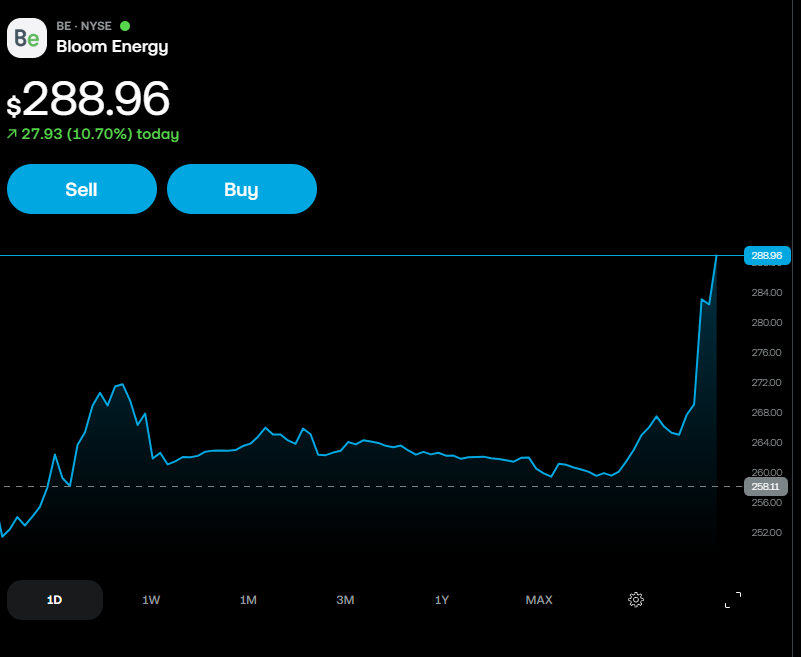The width and height of the screenshot is (801, 657).
Task: Open chart settings gear icon
Action: (635, 600)
